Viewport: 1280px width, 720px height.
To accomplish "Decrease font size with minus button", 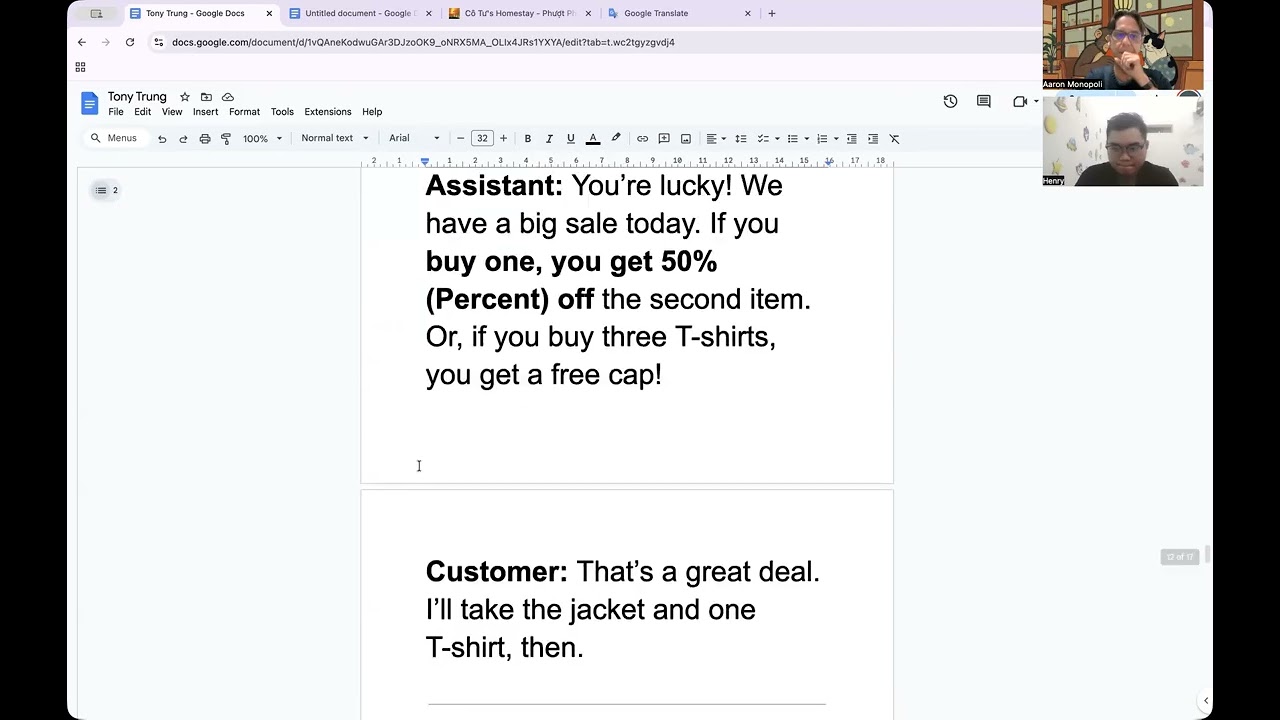I will pos(460,138).
